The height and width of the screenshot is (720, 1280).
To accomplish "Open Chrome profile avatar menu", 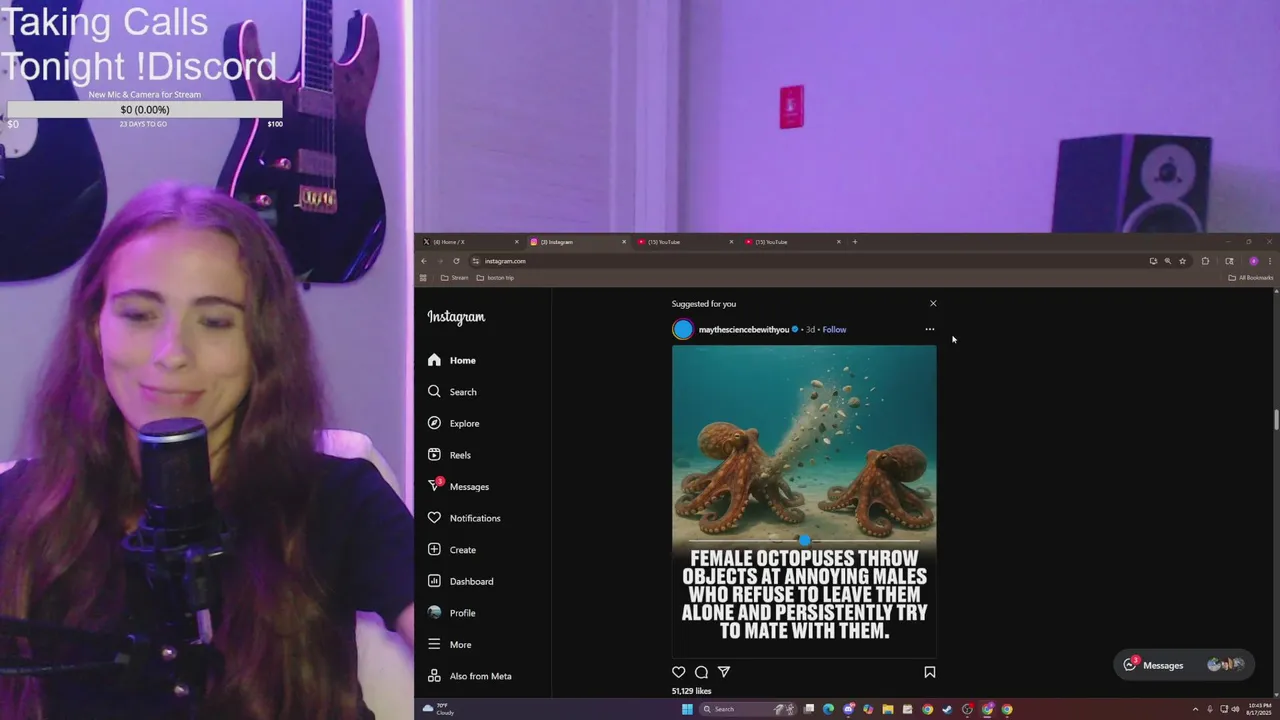I will pos(1254,261).
